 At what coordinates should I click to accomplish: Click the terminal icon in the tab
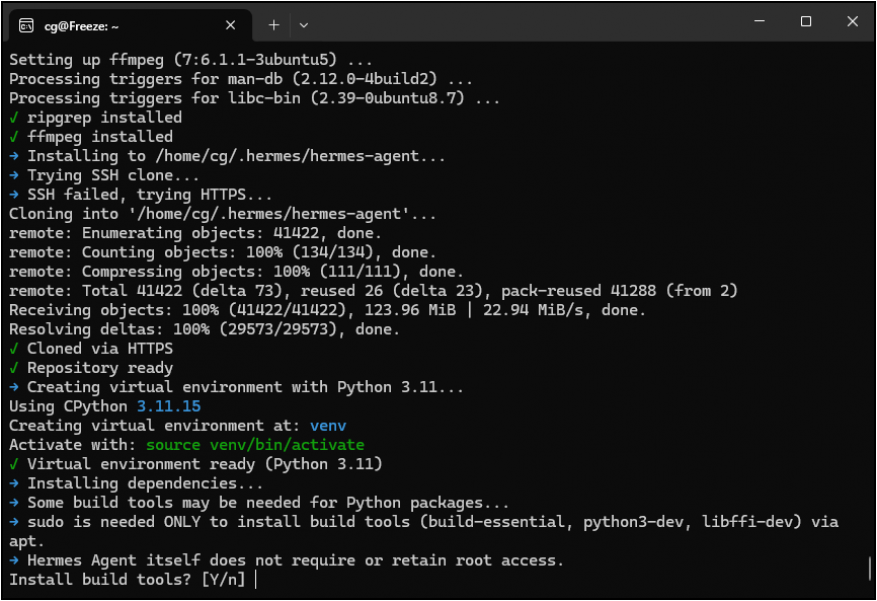tap(26, 25)
